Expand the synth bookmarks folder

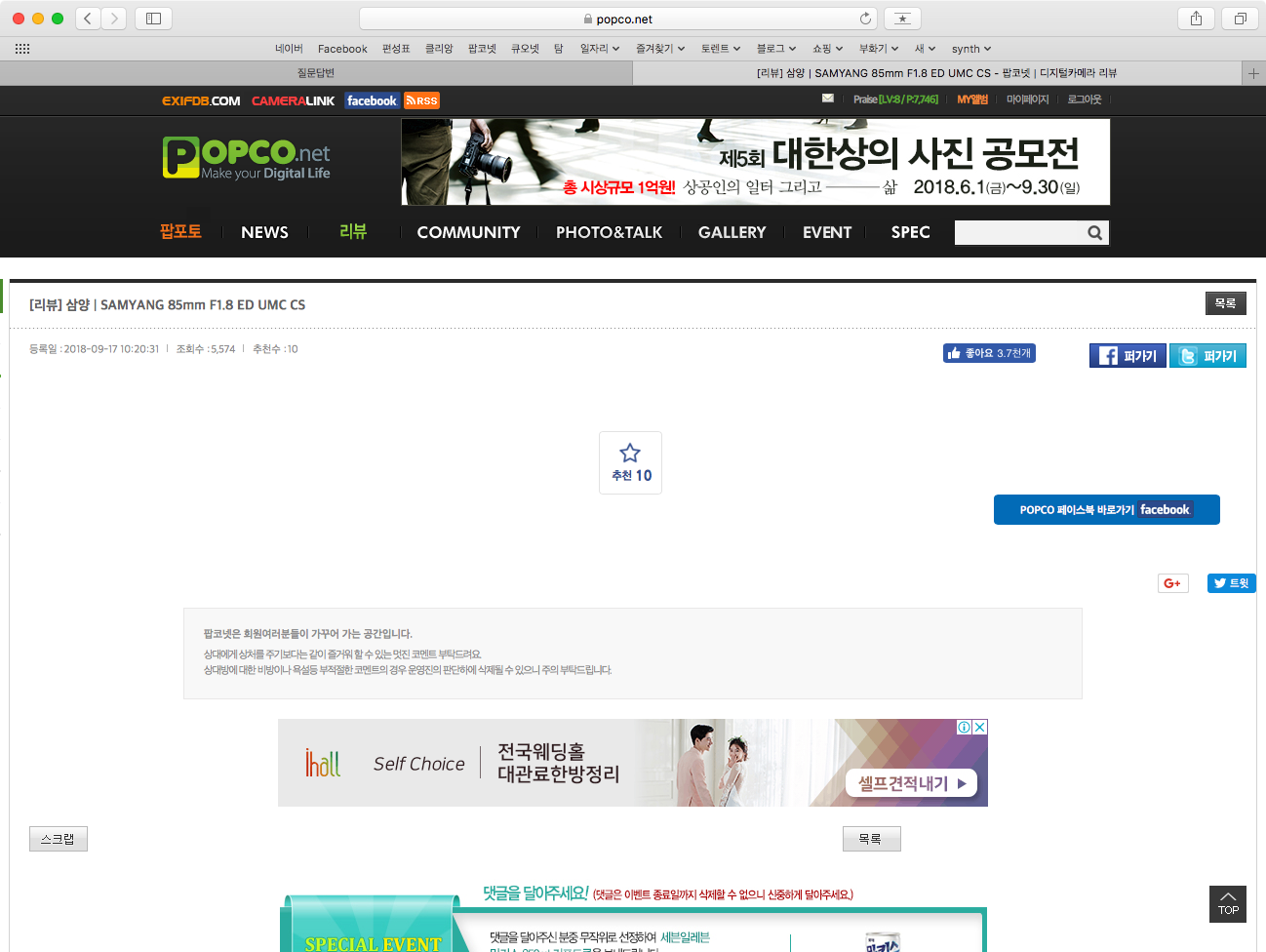(x=971, y=49)
